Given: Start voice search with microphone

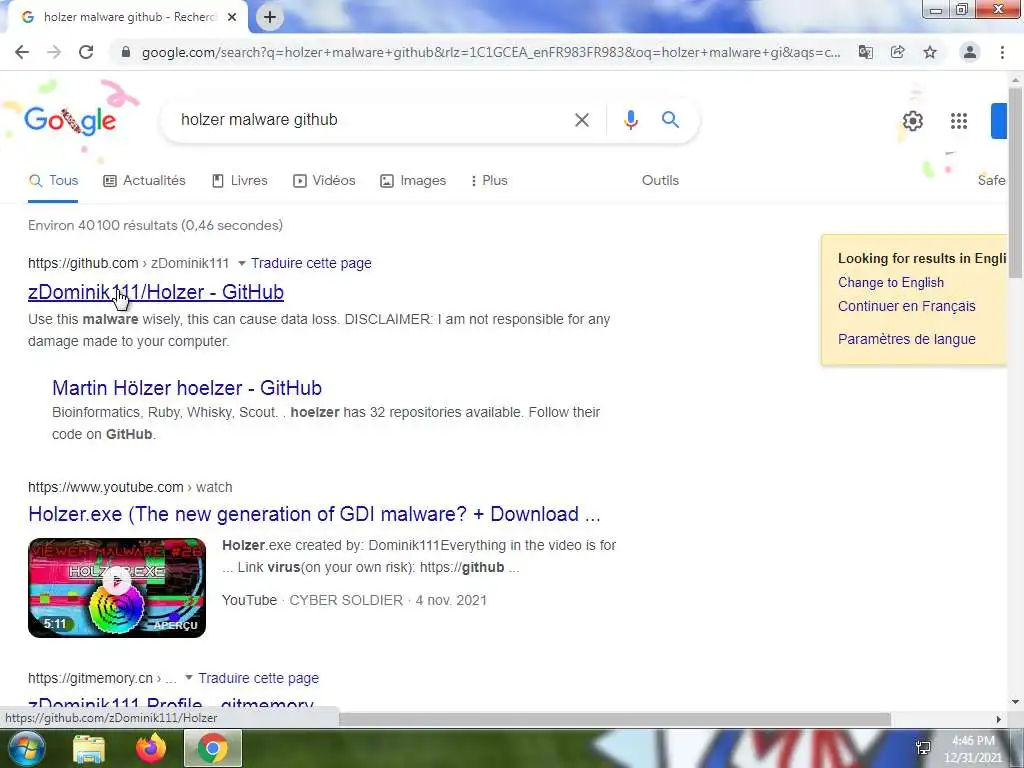Looking at the screenshot, I should click(x=631, y=120).
